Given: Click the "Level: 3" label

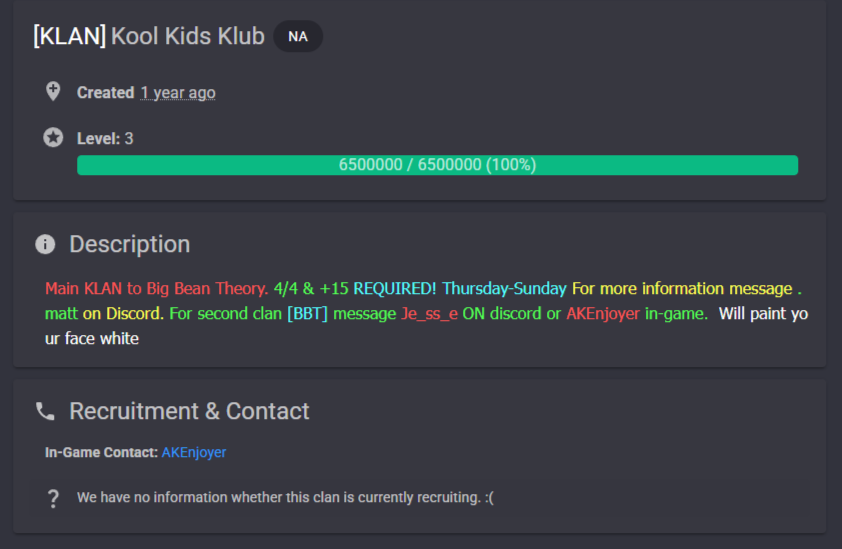Looking at the screenshot, I should (105, 139).
